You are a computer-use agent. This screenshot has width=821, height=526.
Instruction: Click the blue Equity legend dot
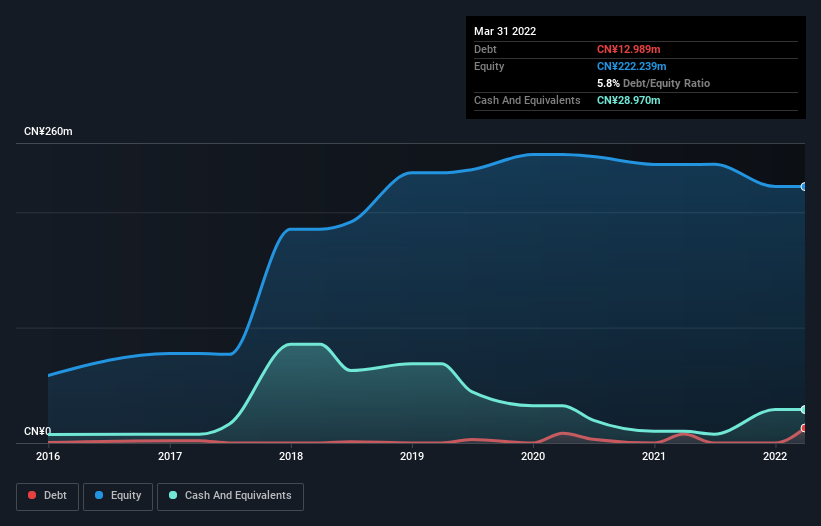click(x=99, y=495)
